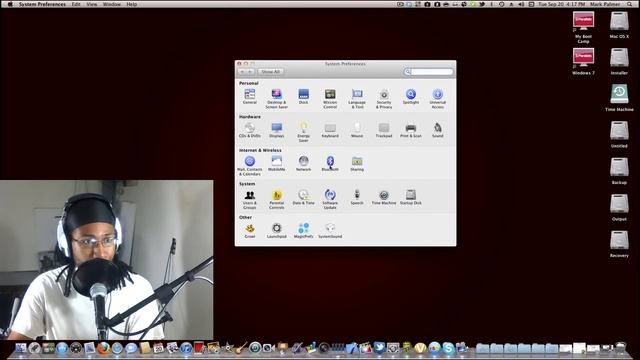Open the Growl preference pane
The width and height of the screenshot is (640, 360).
click(250, 231)
